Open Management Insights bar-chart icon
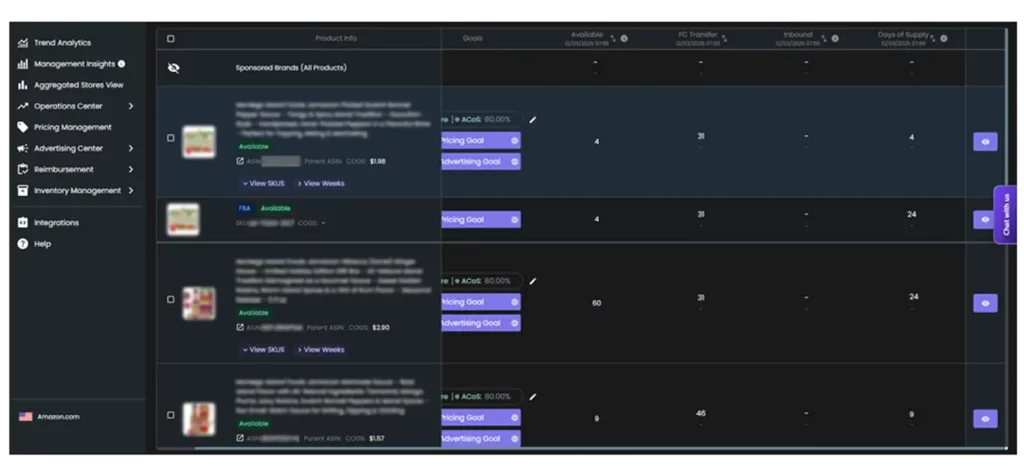 coord(23,64)
